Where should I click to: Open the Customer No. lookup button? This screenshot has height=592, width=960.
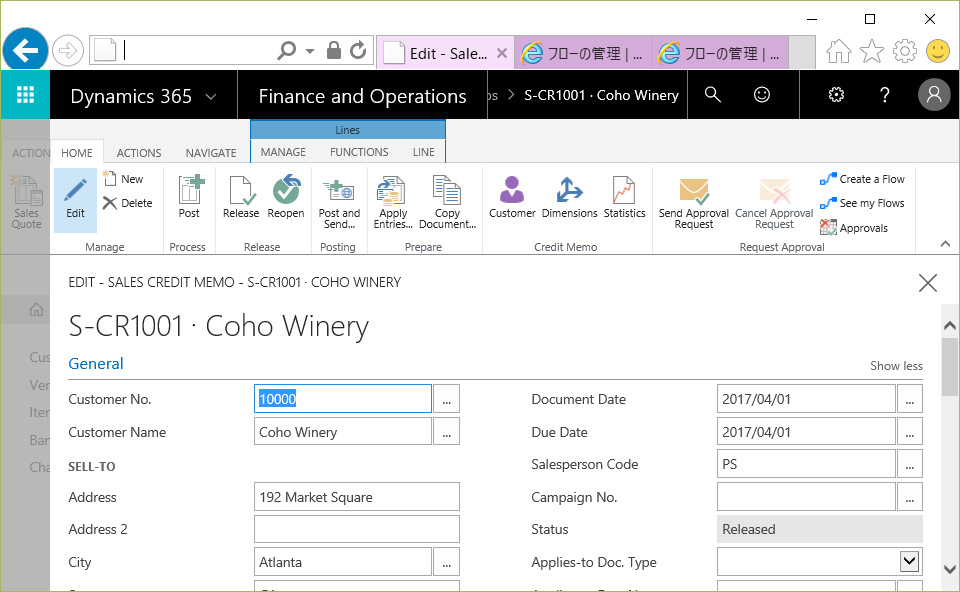[x=446, y=399]
